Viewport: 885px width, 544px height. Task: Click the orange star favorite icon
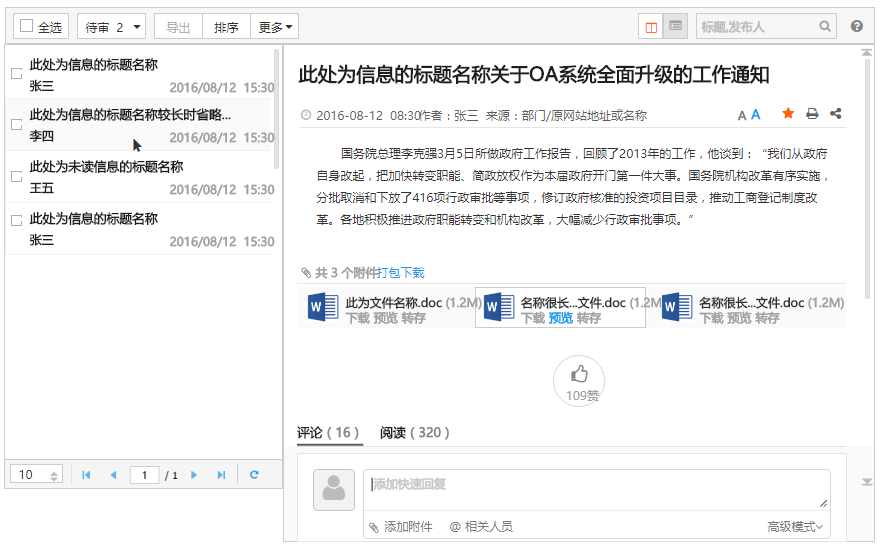click(788, 114)
